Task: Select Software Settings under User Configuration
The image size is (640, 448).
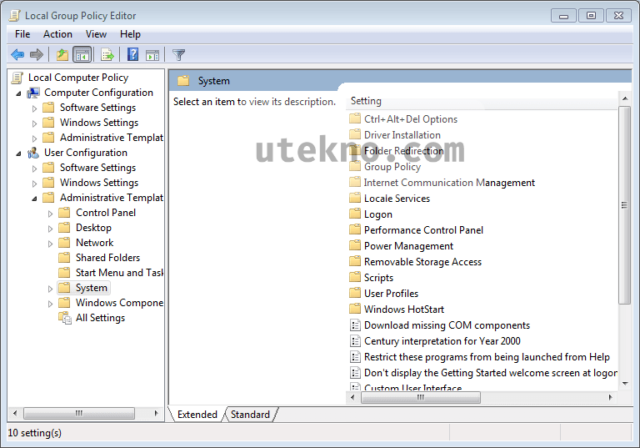Action: tap(98, 168)
